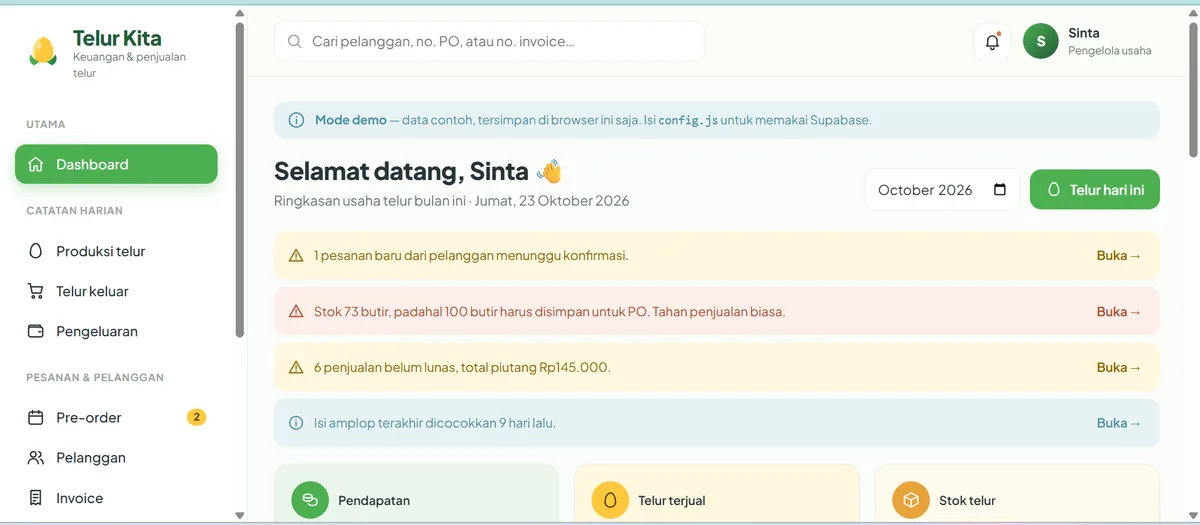Click the Sinta avatar circle
This screenshot has width=1200, height=525.
(1041, 42)
